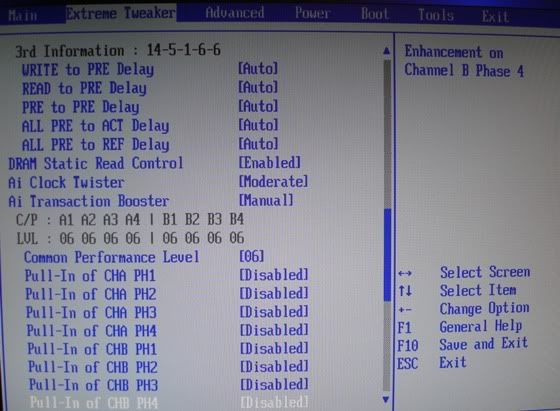
Task: Open Ai Clock Twister Moderate option
Action: point(273,181)
